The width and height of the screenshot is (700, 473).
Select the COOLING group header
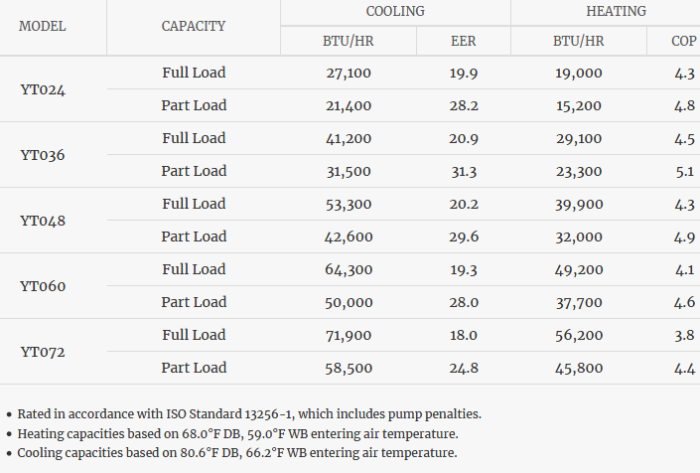(x=395, y=11)
